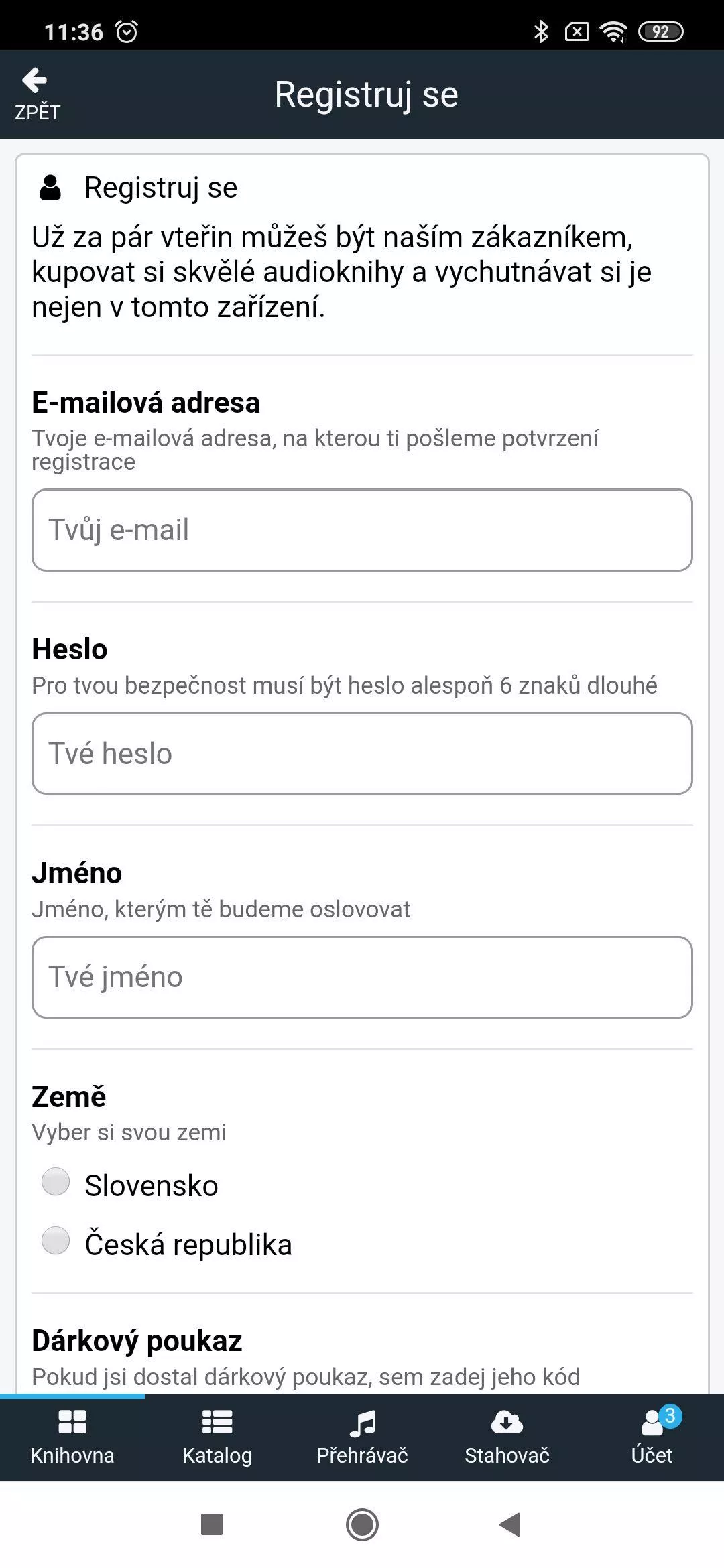Click the Tvé heslo password field

362,754
